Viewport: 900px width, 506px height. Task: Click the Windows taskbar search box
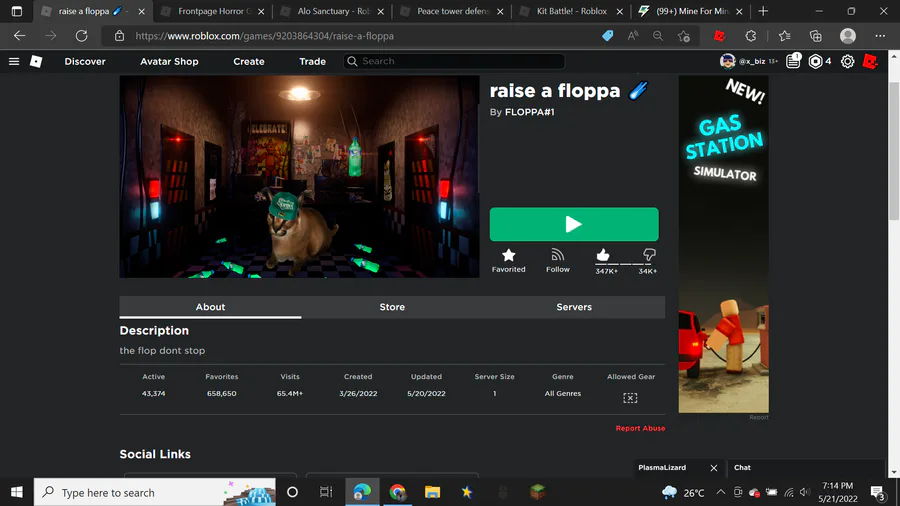[155, 492]
